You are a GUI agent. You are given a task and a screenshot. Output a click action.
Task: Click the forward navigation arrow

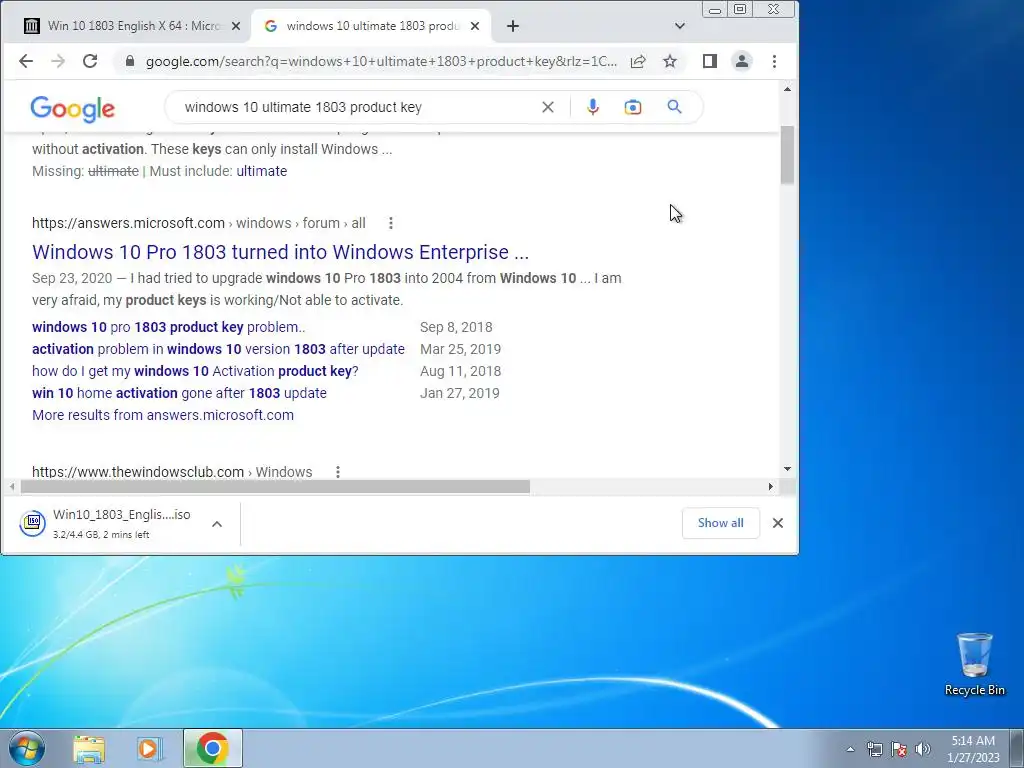pyautogui.click(x=58, y=61)
